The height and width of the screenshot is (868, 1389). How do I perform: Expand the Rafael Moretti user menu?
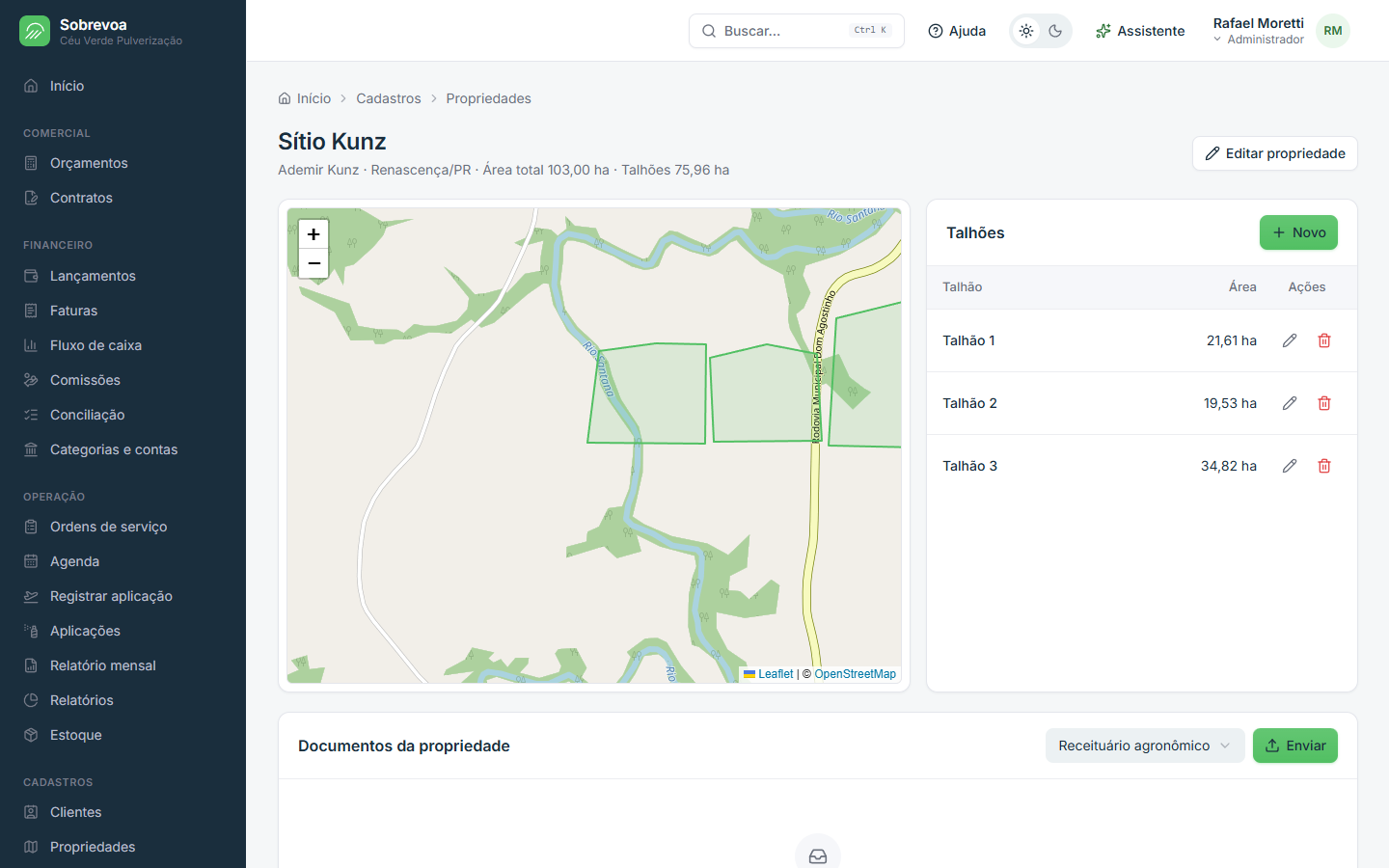[1259, 31]
